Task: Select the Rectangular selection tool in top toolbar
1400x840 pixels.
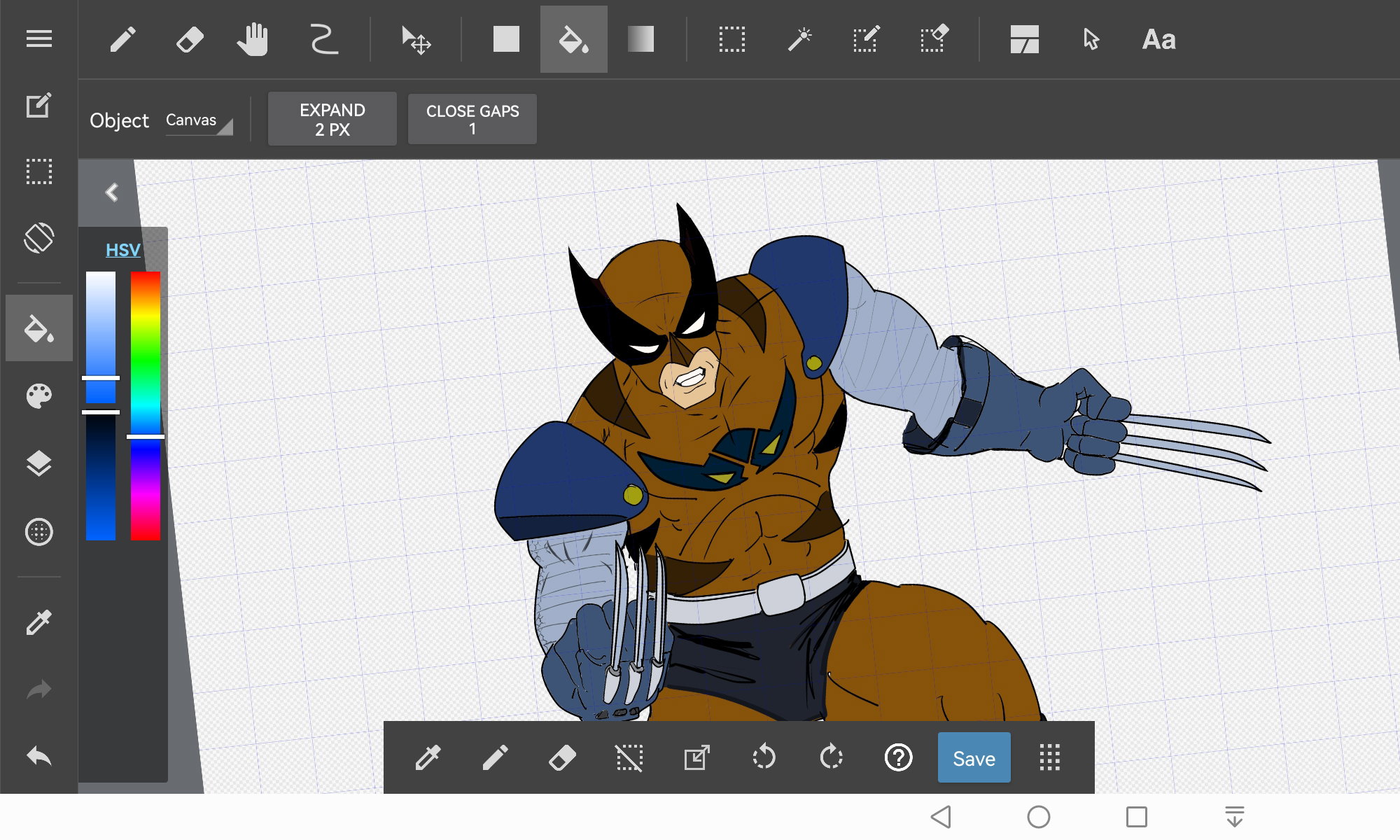Action: pos(731,39)
